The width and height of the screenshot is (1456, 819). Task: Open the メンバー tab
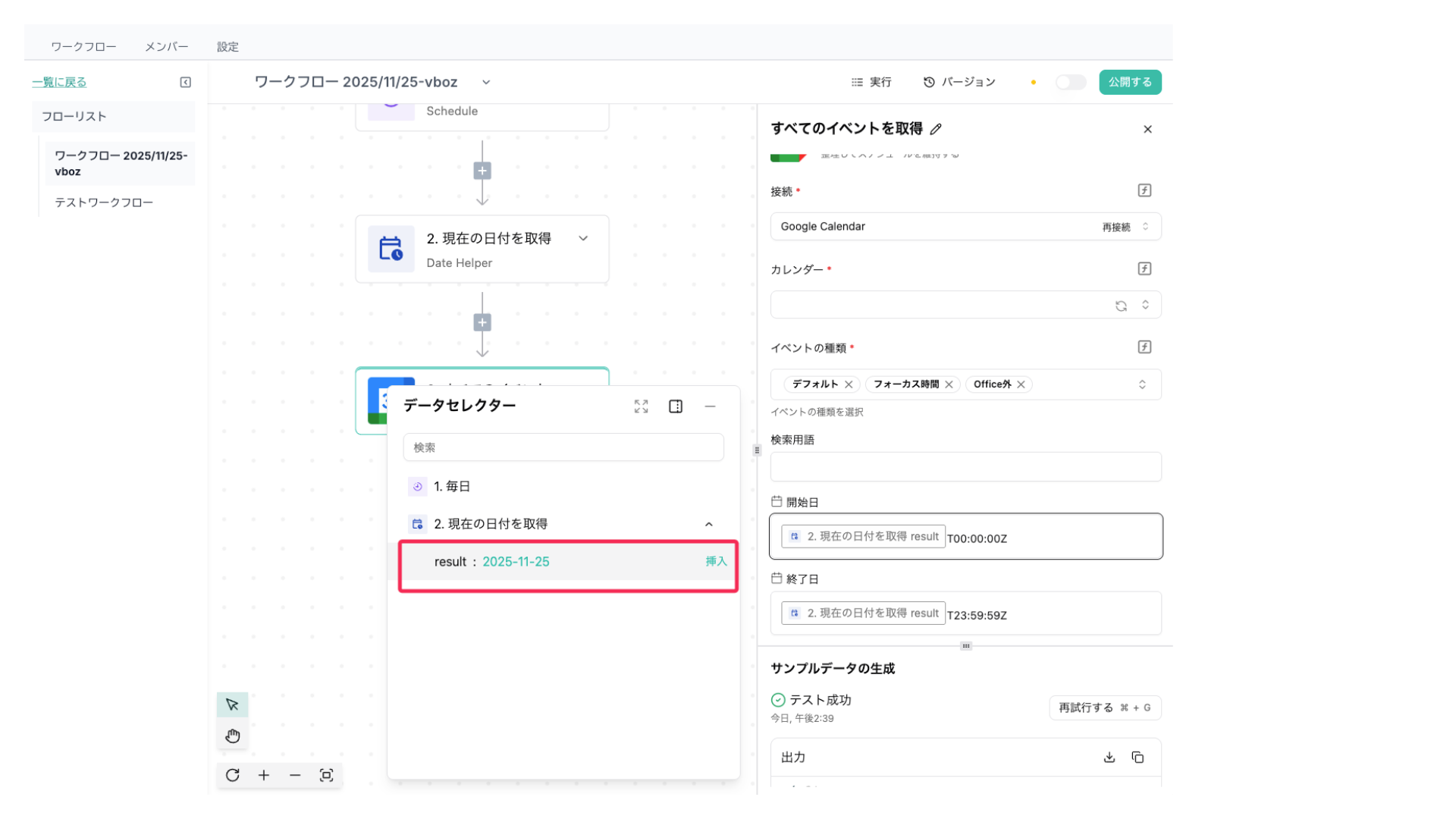point(167,46)
